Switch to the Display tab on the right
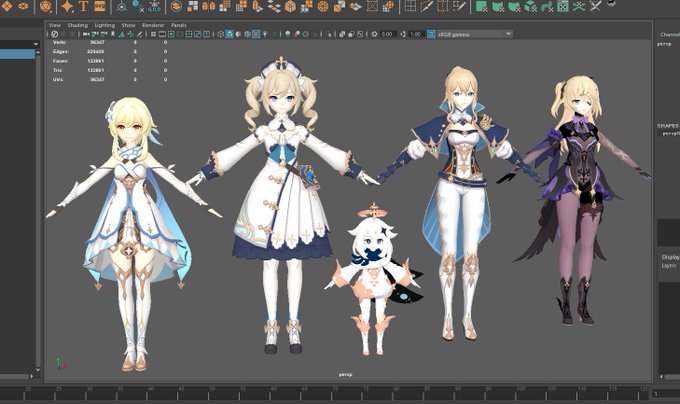Screen dimensions: 680x404 pyautogui.click(x=670, y=257)
